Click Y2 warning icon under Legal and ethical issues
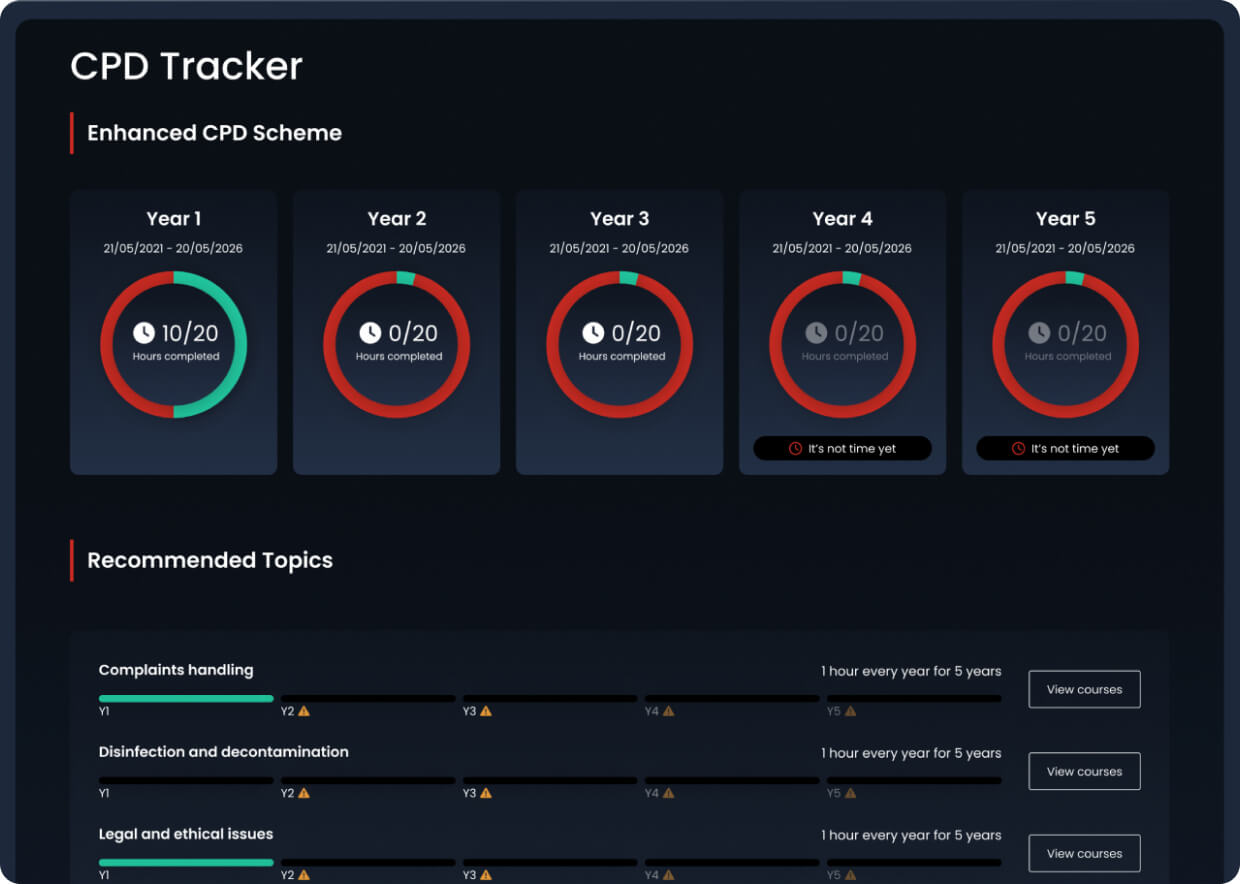Image resolution: width=1240 pixels, height=884 pixels. 304,875
